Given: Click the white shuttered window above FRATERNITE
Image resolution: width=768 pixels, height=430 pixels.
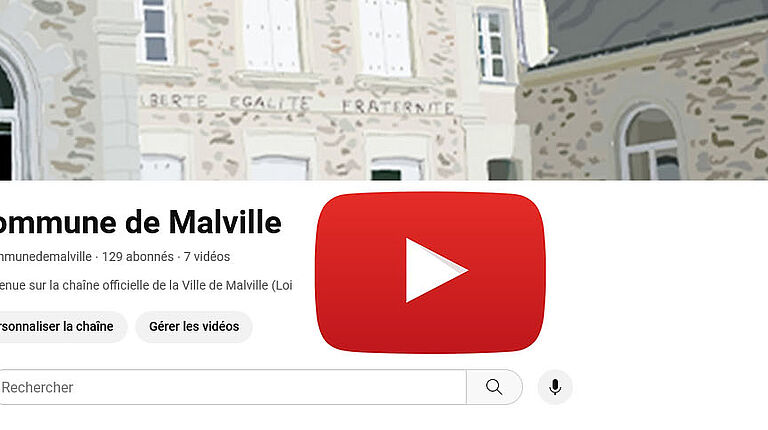Looking at the screenshot, I should pos(386,37).
